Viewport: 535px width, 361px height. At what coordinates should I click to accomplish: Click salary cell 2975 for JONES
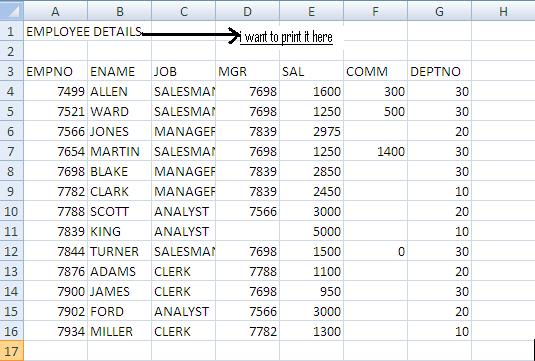click(x=312, y=131)
